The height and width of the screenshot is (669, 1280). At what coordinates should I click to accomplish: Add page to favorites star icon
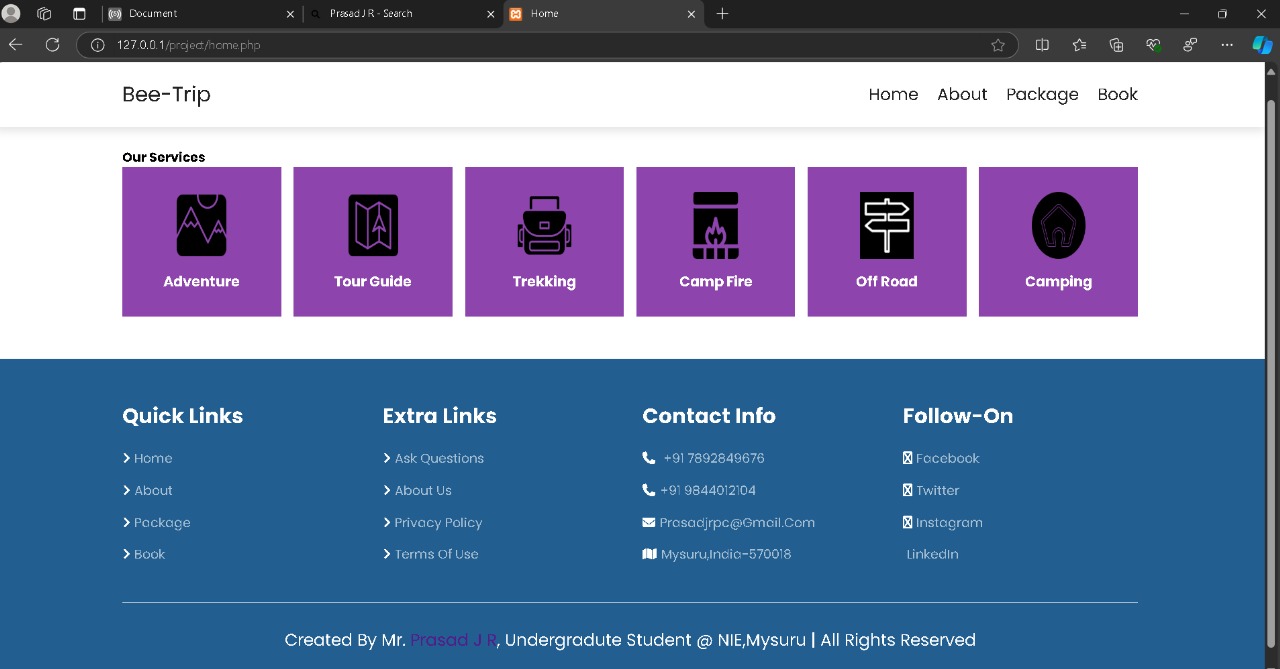(997, 45)
